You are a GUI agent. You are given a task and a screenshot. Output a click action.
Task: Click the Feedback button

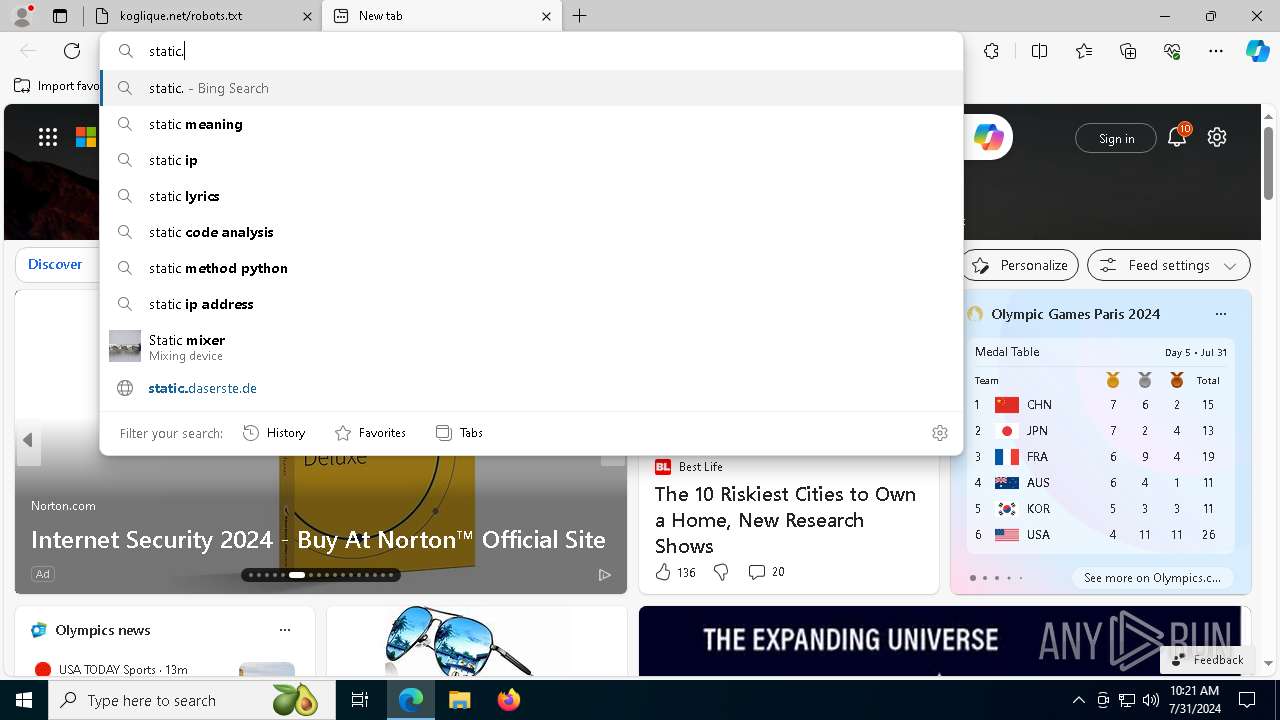coord(1207,660)
